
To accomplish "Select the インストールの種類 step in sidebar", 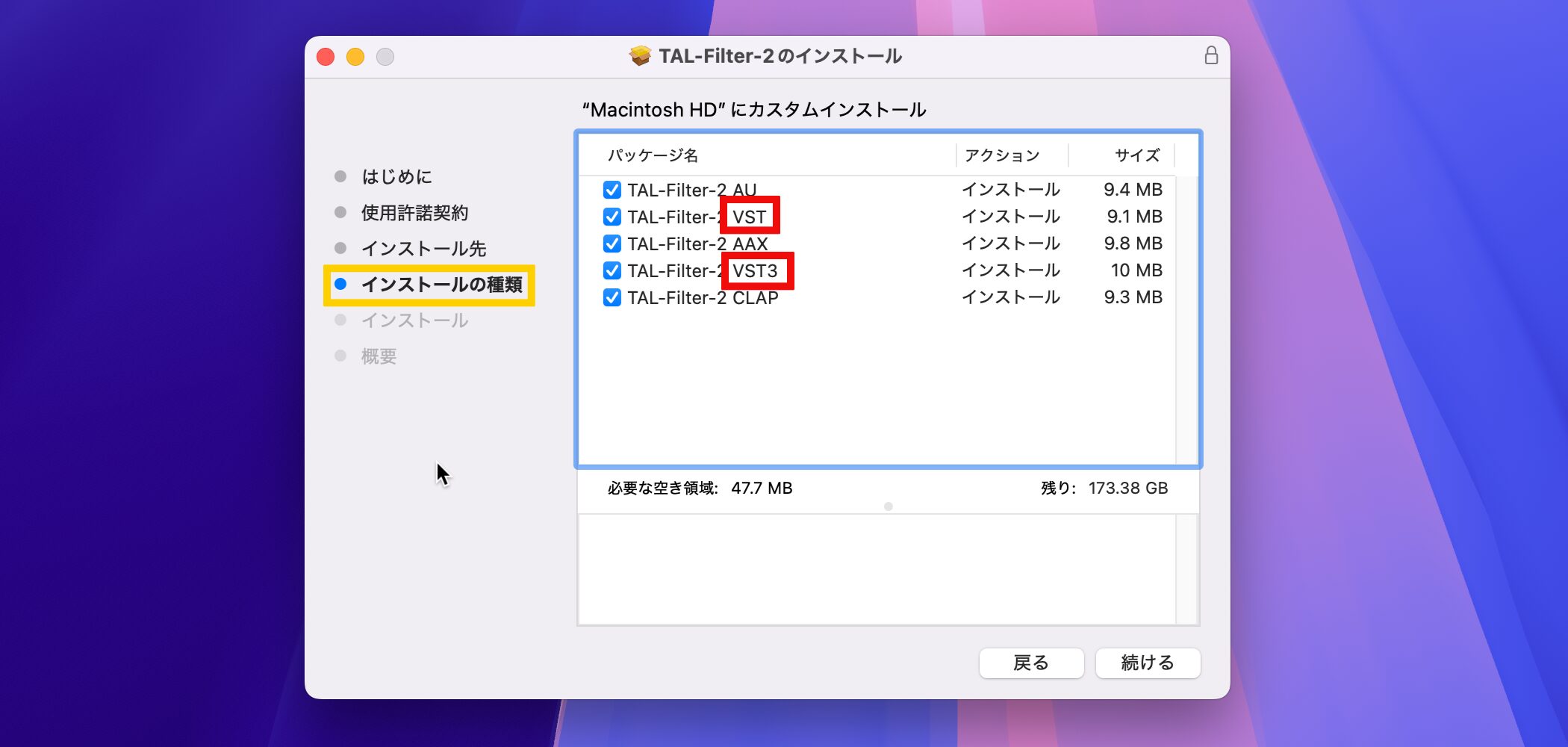I will click(x=441, y=285).
